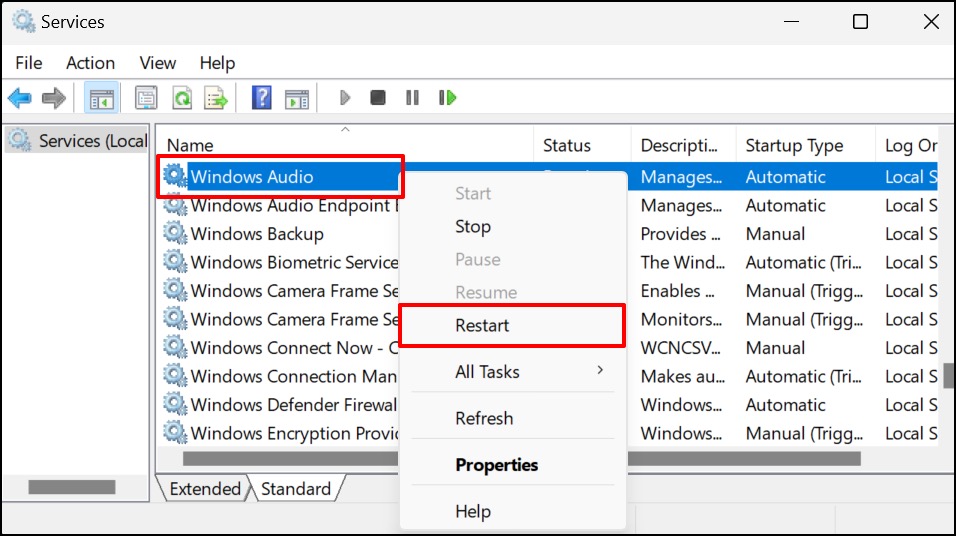The image size is (956, 536).
Task: Expand the All Tasks submenu arrow
Action: click(601, 370)
